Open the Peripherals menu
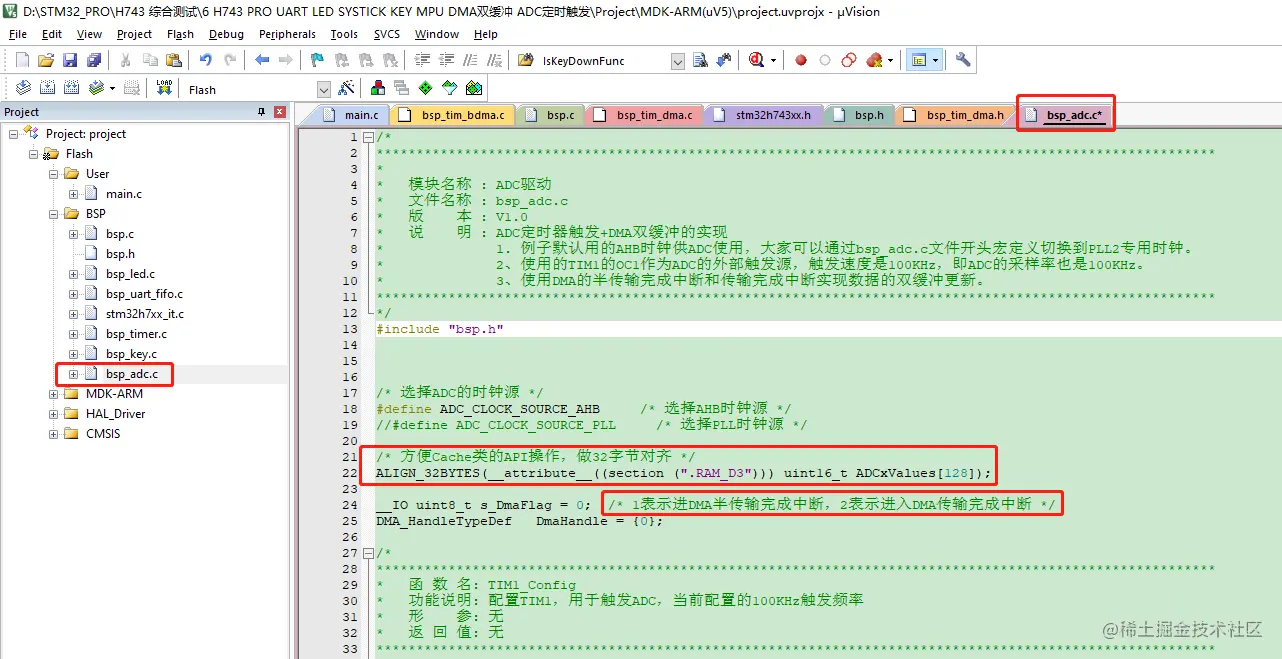Image resolution: width=1282 pixels, height=659 pixels. 287,34
